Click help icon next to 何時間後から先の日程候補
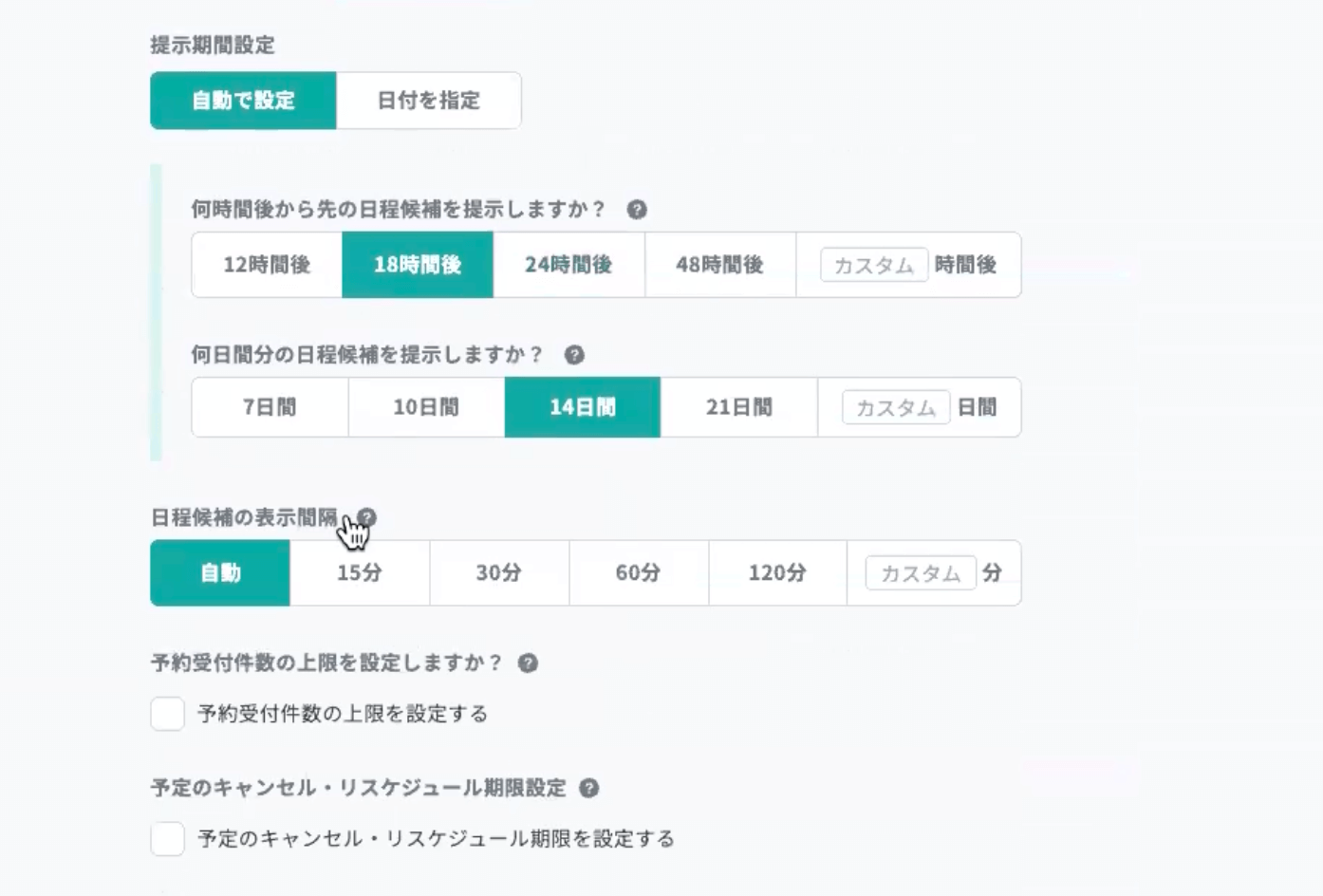 click(637, 210)
